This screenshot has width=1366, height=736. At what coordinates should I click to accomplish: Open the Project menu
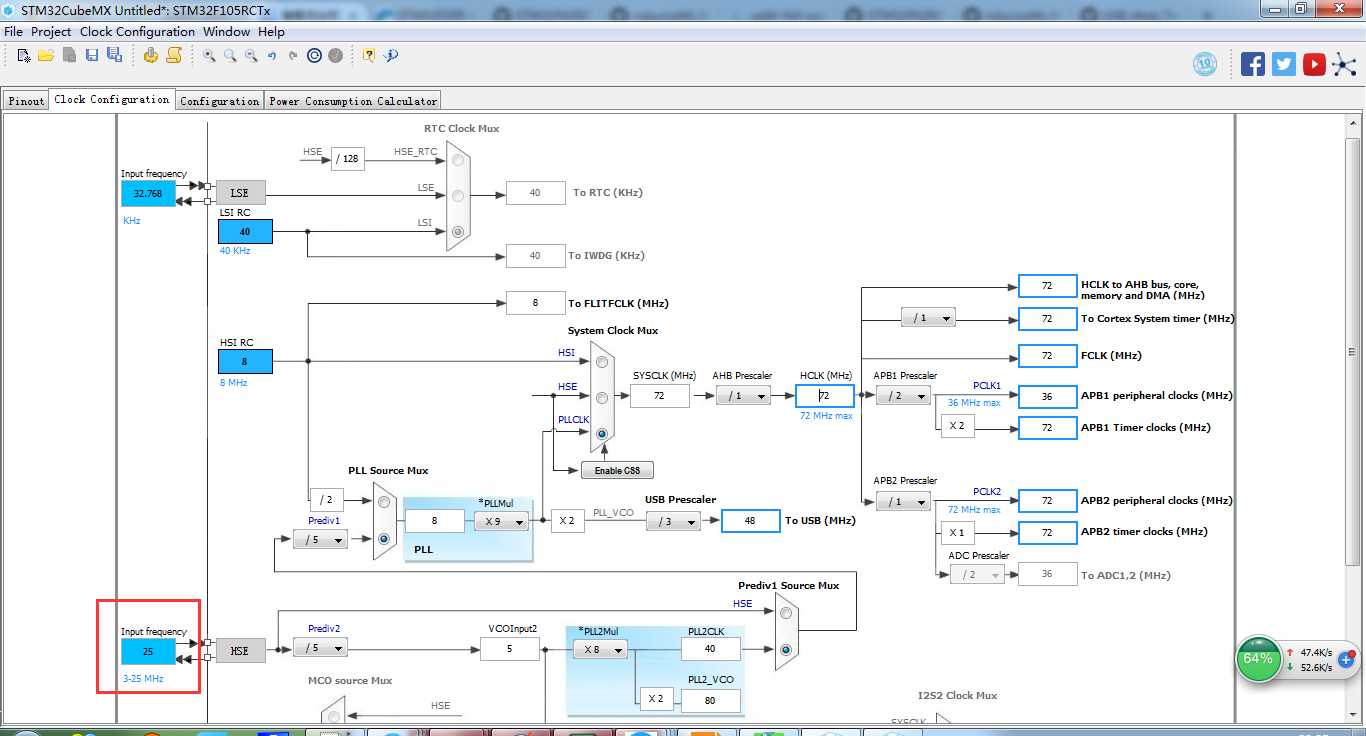coord(51,31)
